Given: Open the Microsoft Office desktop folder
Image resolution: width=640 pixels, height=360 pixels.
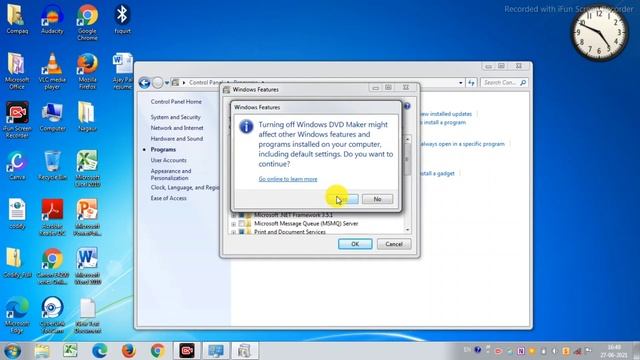Looking at the screenshot, I should (x=17, y=71).
